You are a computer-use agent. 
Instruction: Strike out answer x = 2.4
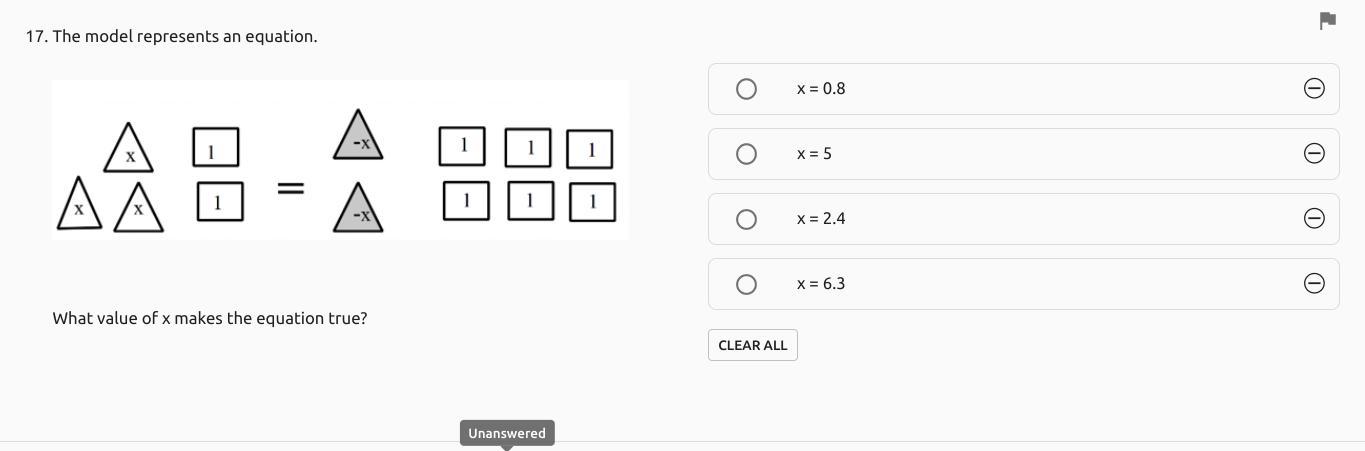pyautogui.click(x=1314, y=219)
